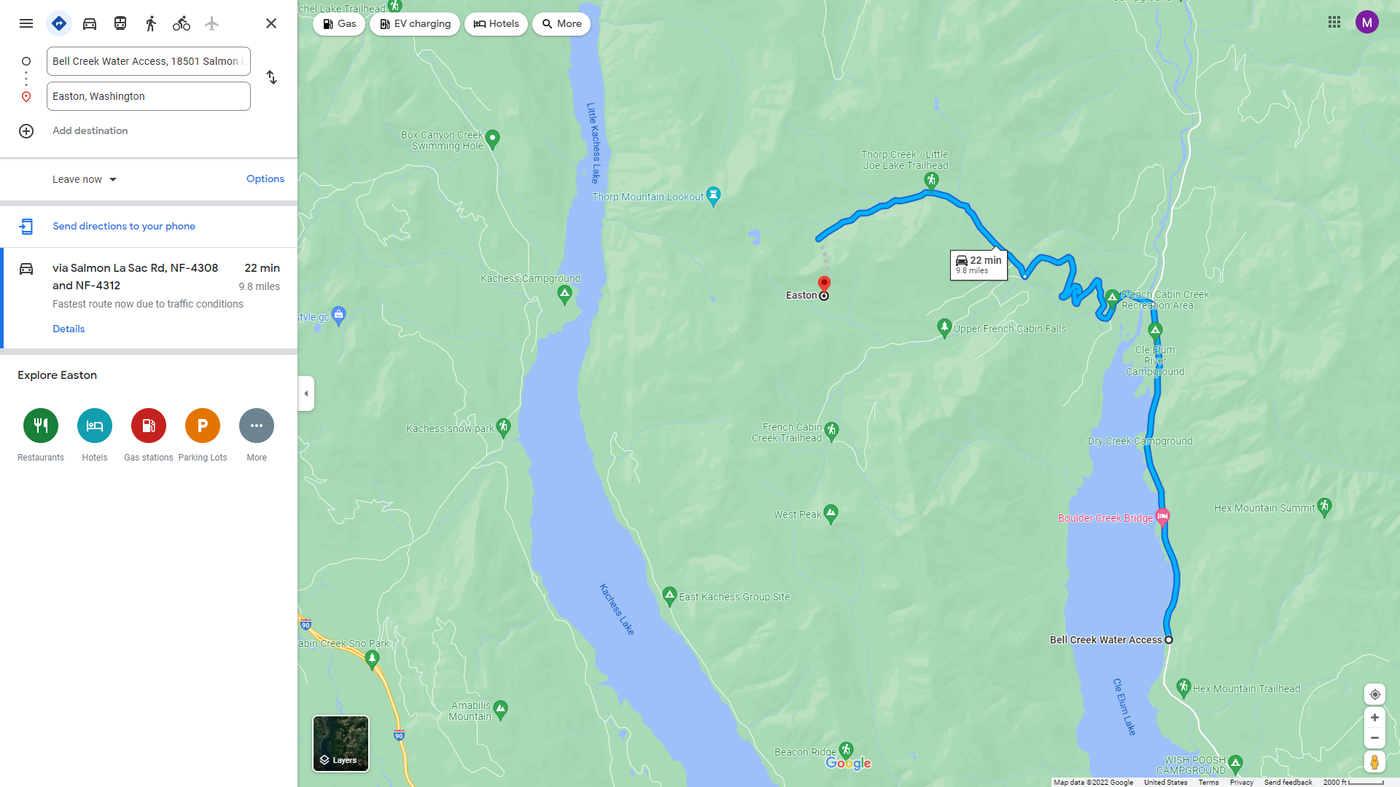Reverse starting point and destination
The image size is (1400, 787).
271,78
